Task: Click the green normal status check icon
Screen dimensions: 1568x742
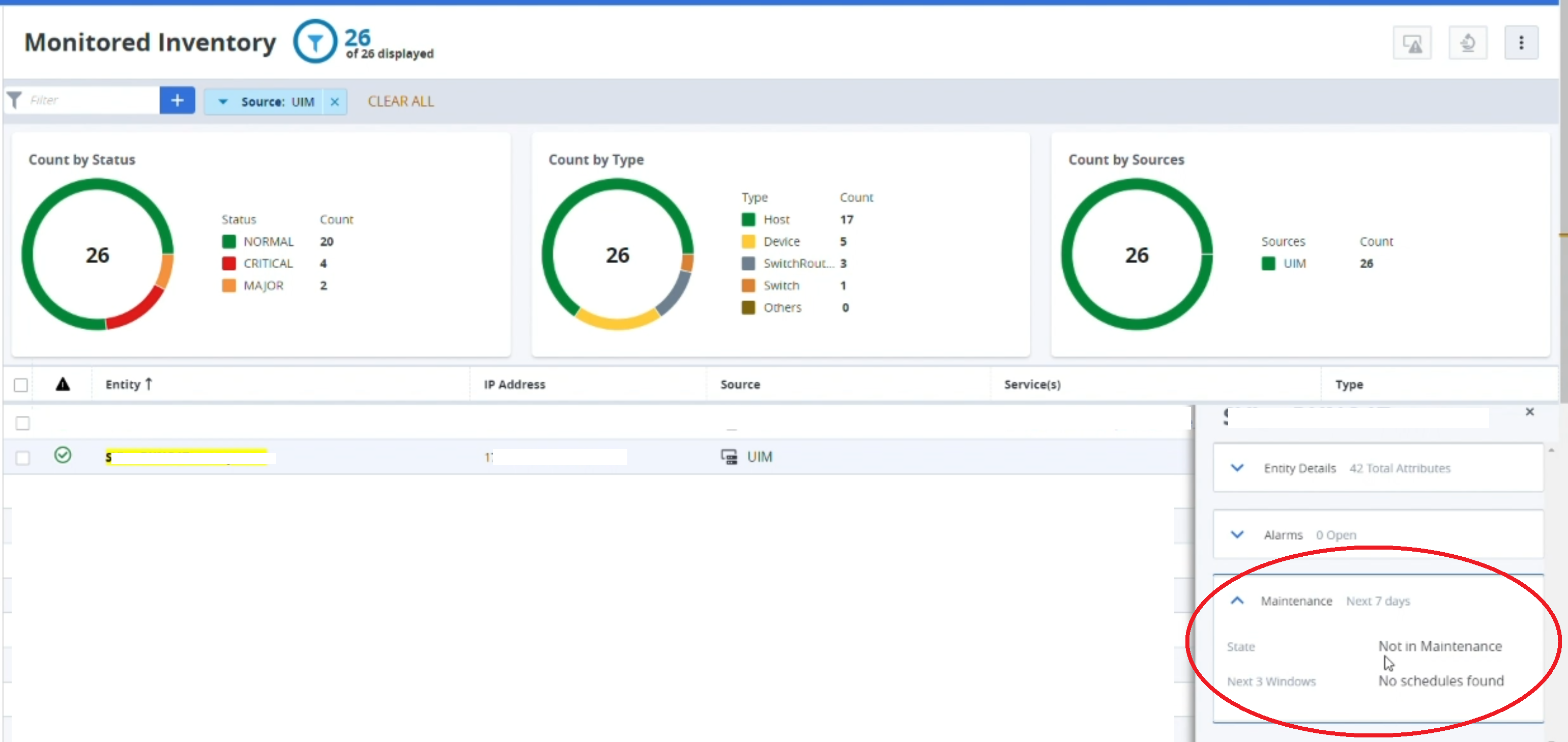Action: point(63,455)
